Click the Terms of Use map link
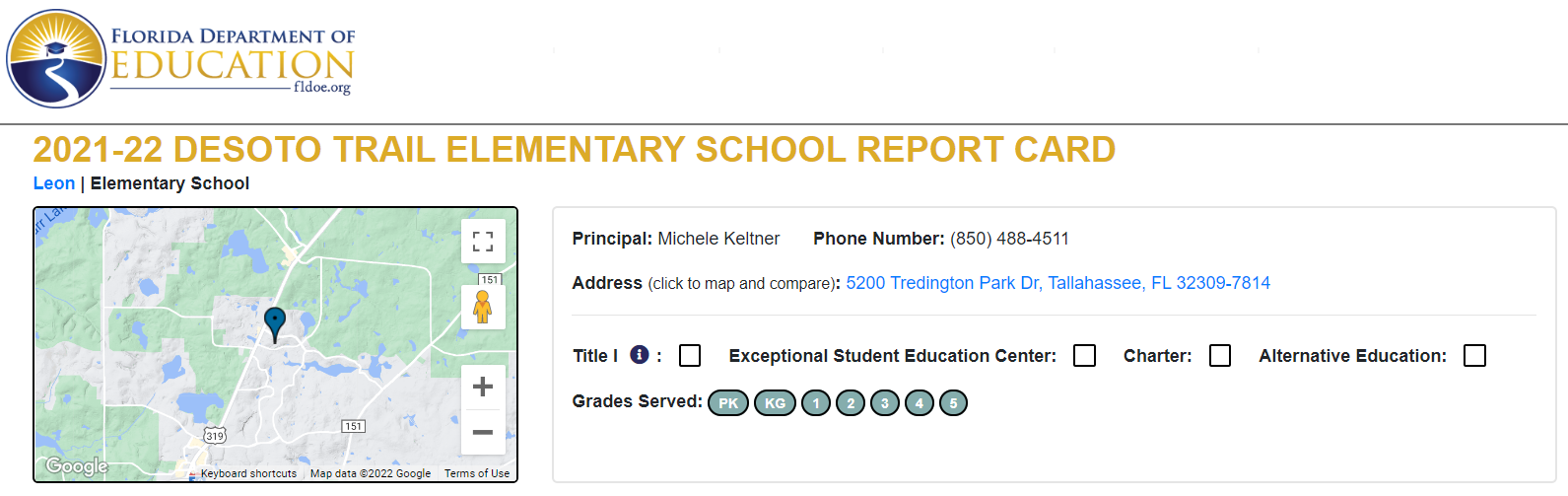Screen dimensions: 1568x496 tap(477, 473)
